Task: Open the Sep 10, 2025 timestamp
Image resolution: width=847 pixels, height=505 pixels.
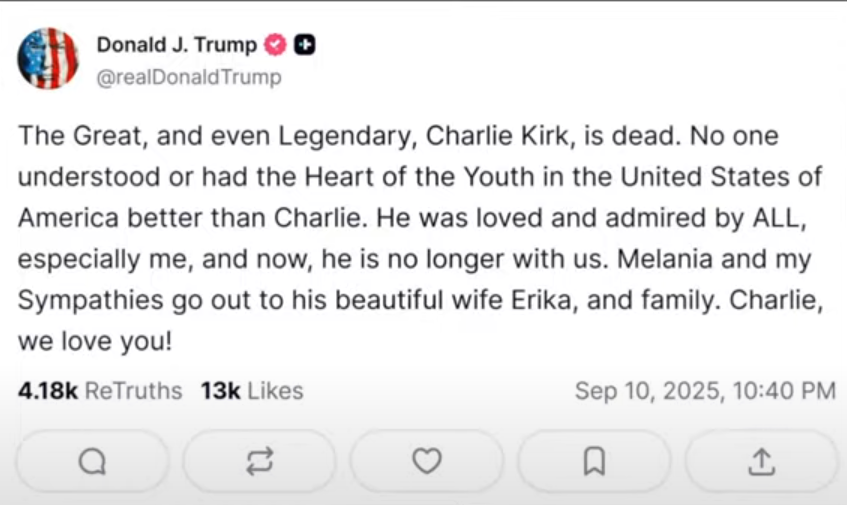Action: 705,390
